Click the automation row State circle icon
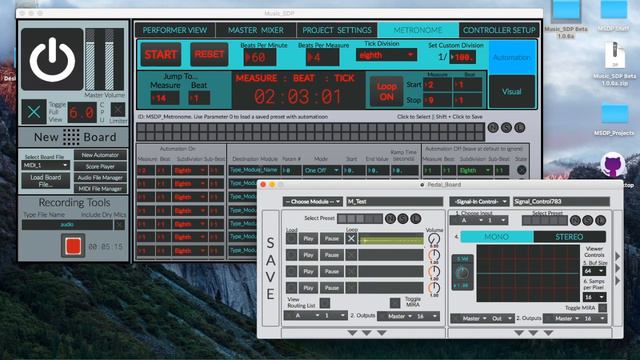The height and width of the screenshot is (360, 640). (x=521, y=170)
